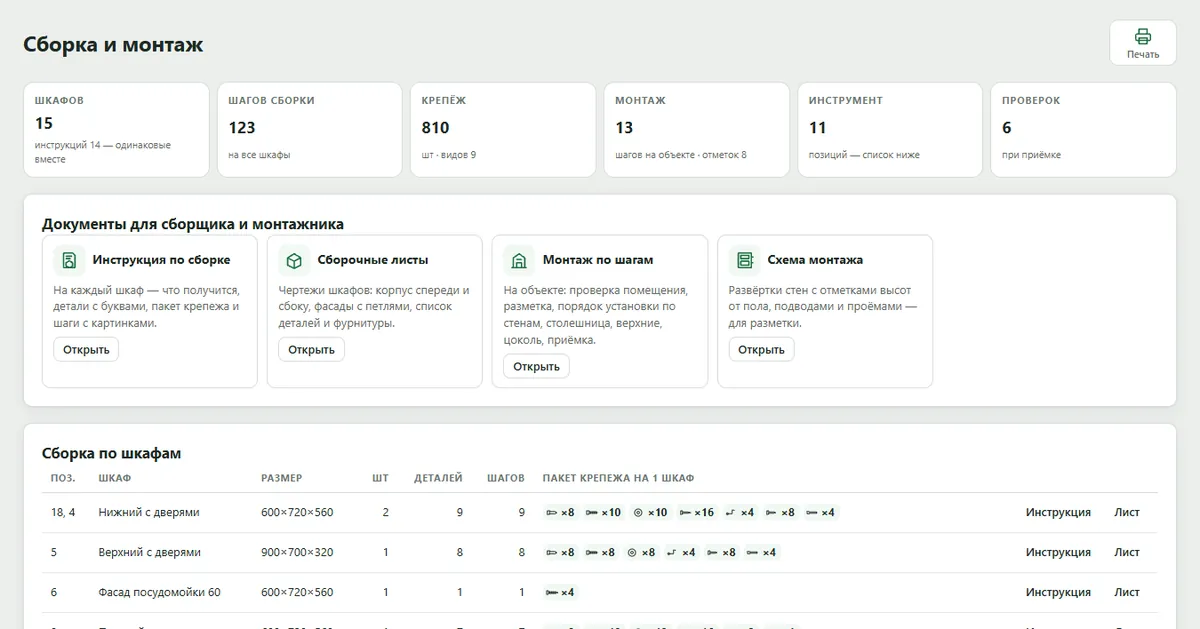Click the 'Сборка и монтаж' page title

(x=114, y=45)
